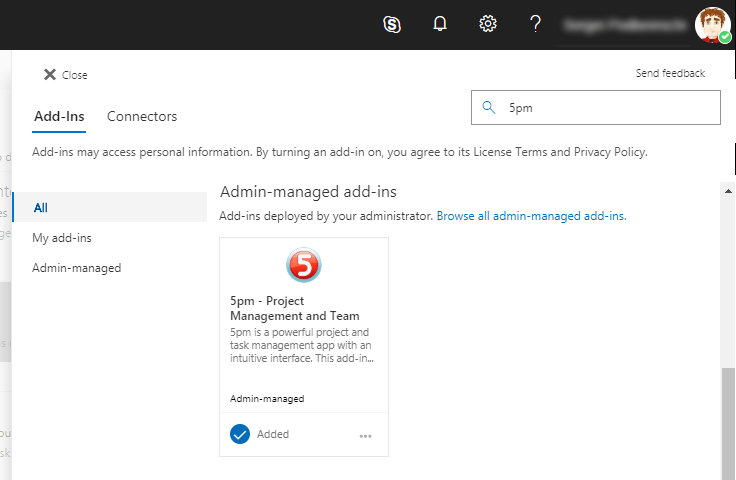Click the Send feedback link
The image size is (736, 480).
pos(670,73)
